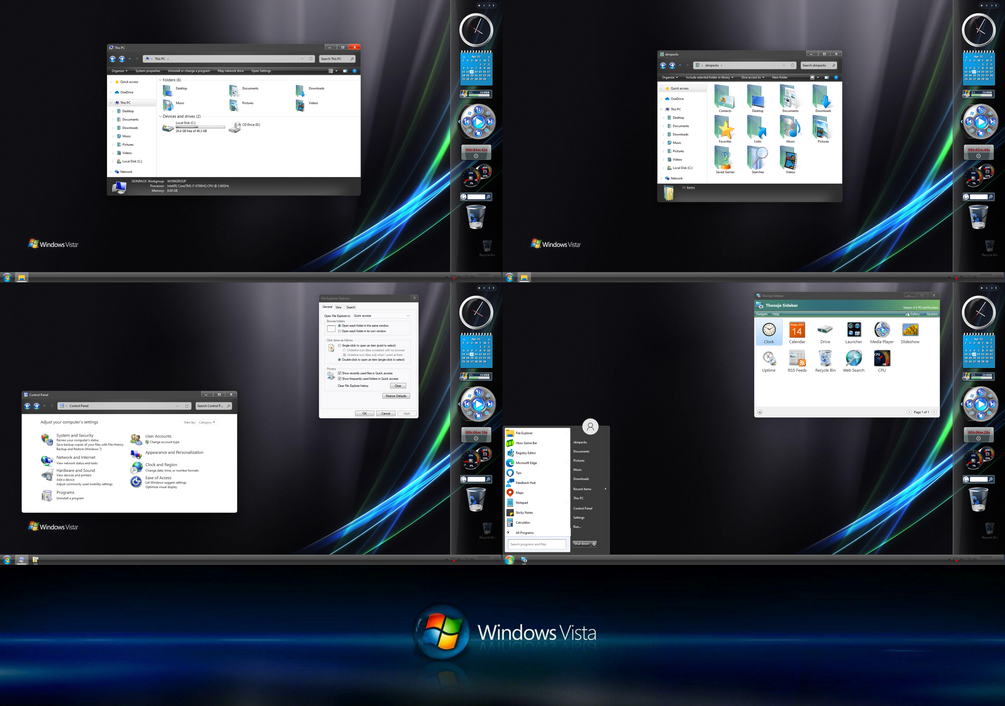Image resolution: width=1005 pixels, height=706 pixels.
Task: Click 'Map network drive' in This PC toolbar
Action: coord(231,71)
